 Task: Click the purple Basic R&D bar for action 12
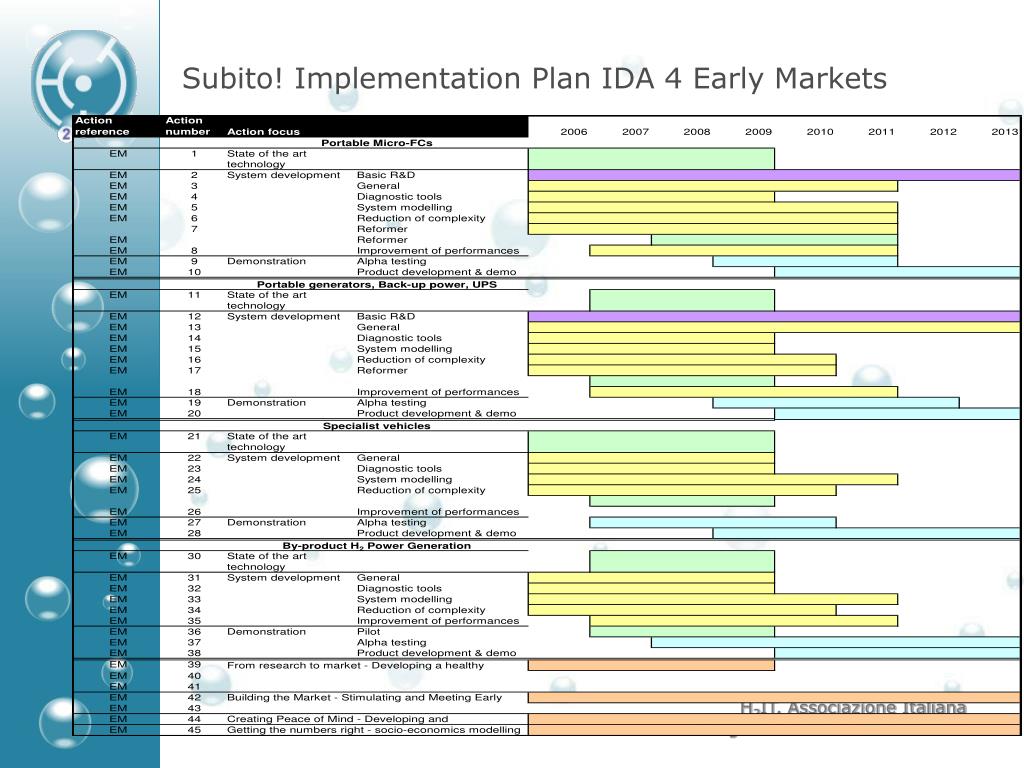(x=774, y=317)
